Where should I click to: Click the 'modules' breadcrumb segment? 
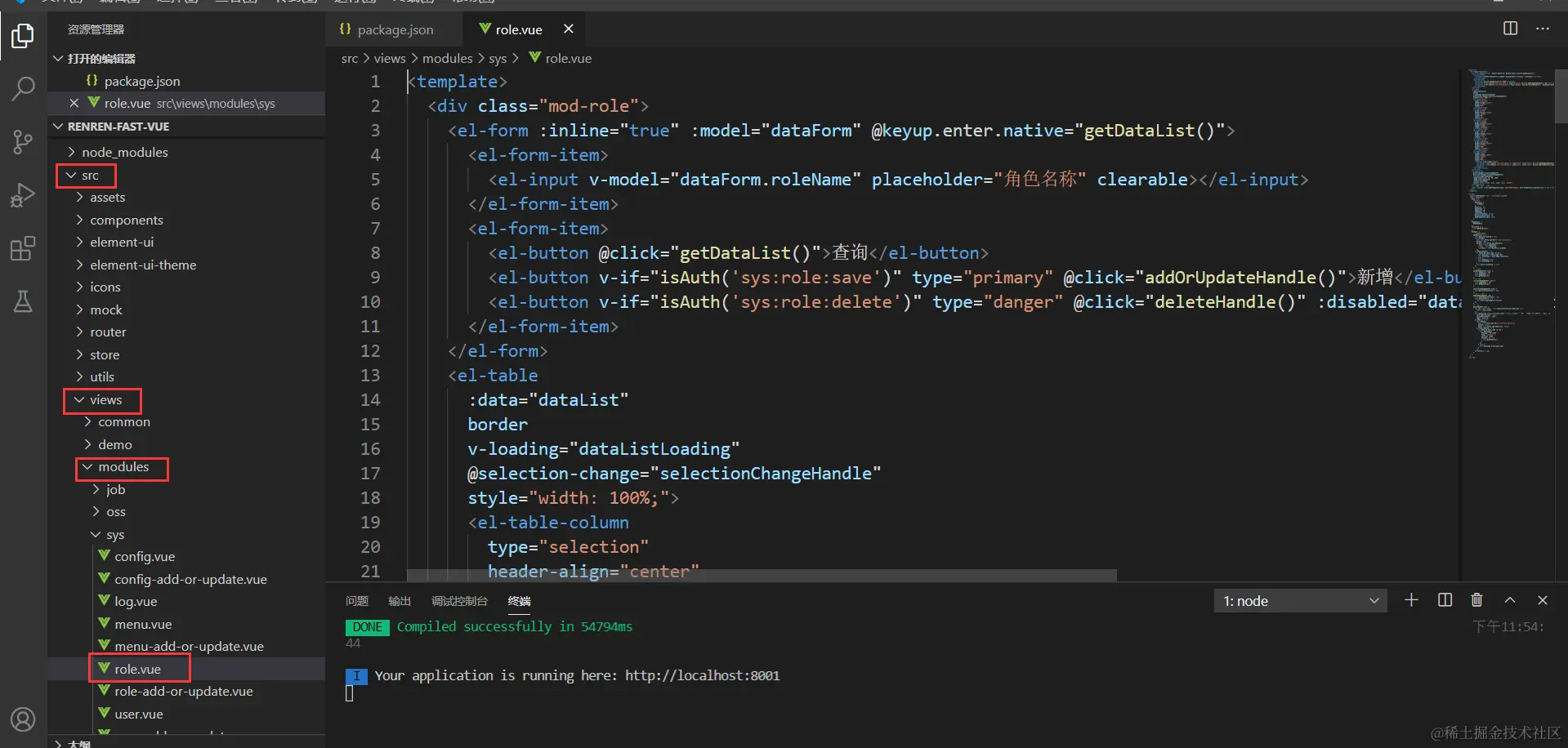447,59
